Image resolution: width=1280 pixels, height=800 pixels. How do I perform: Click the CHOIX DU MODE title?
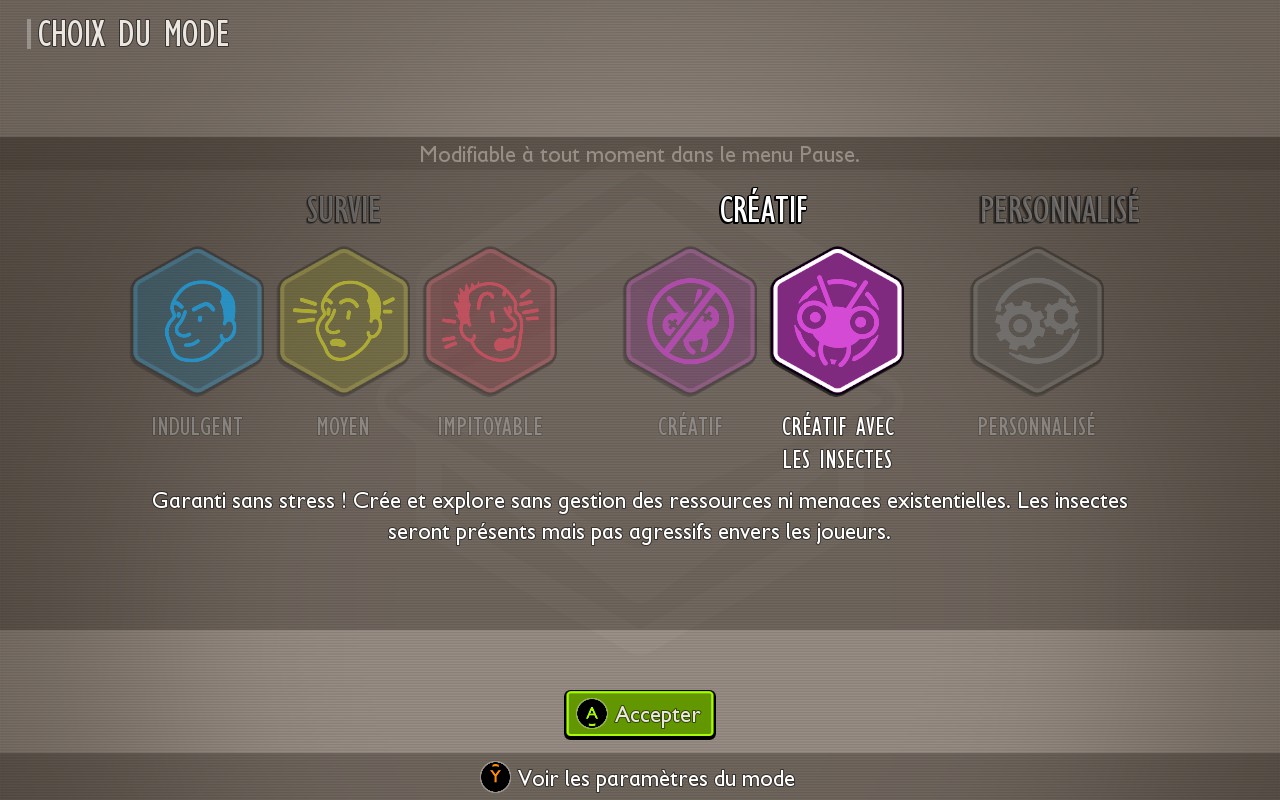[x=133, y=34]
